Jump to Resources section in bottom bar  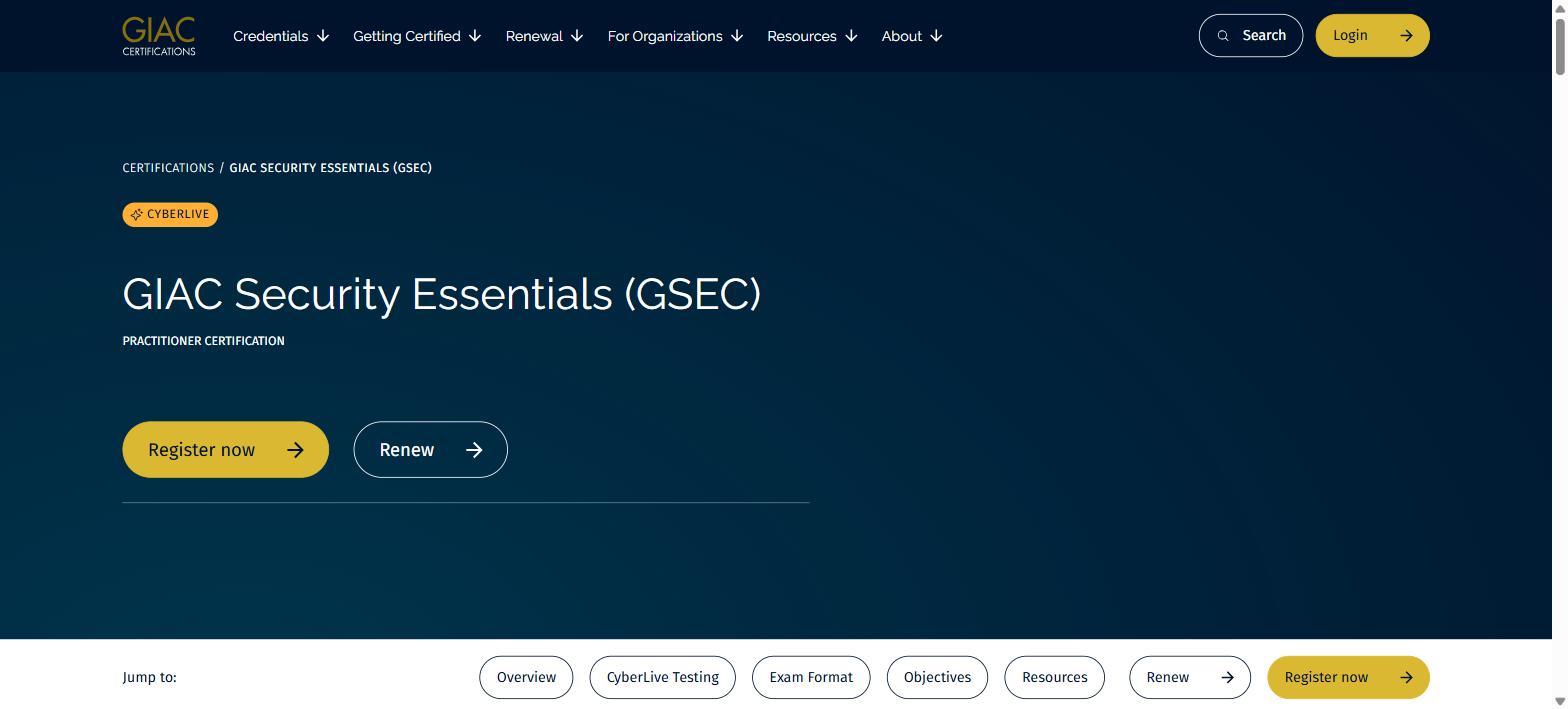(1055, 677)
